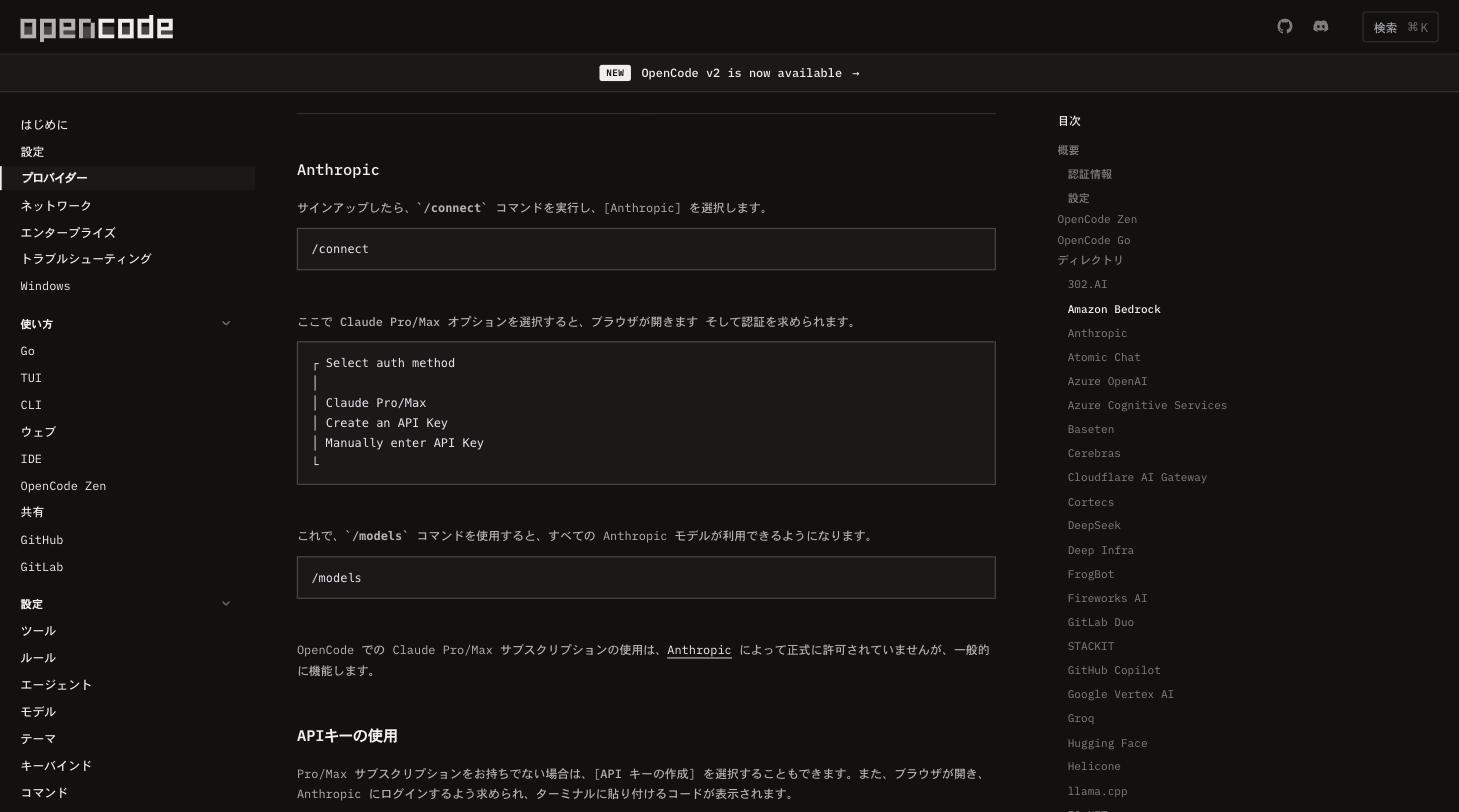The image size is (1459, 812).
Task: Jump to Atomic Chat in table of contents
Action: [1104, 357]
